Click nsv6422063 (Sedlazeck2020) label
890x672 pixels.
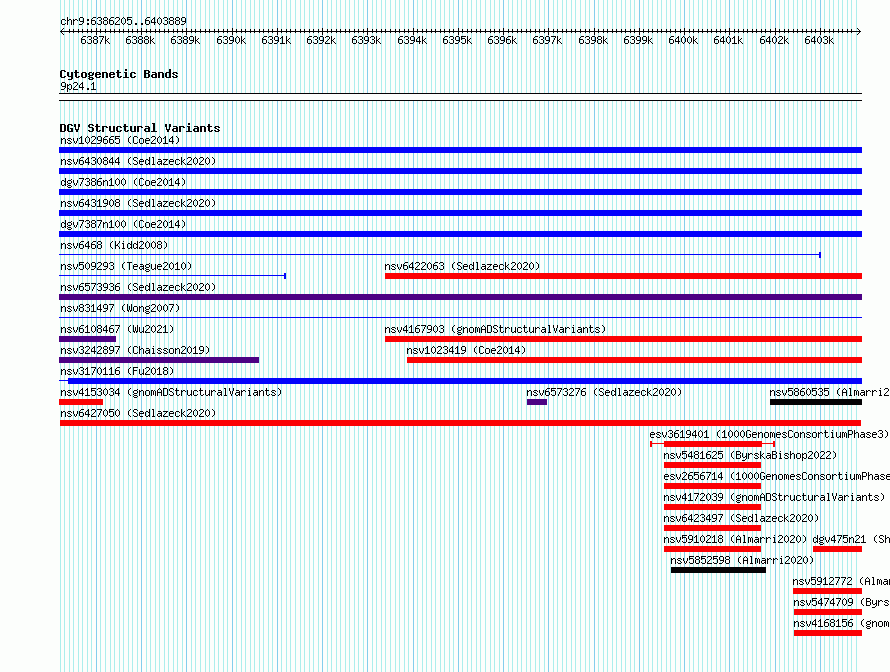462,266
